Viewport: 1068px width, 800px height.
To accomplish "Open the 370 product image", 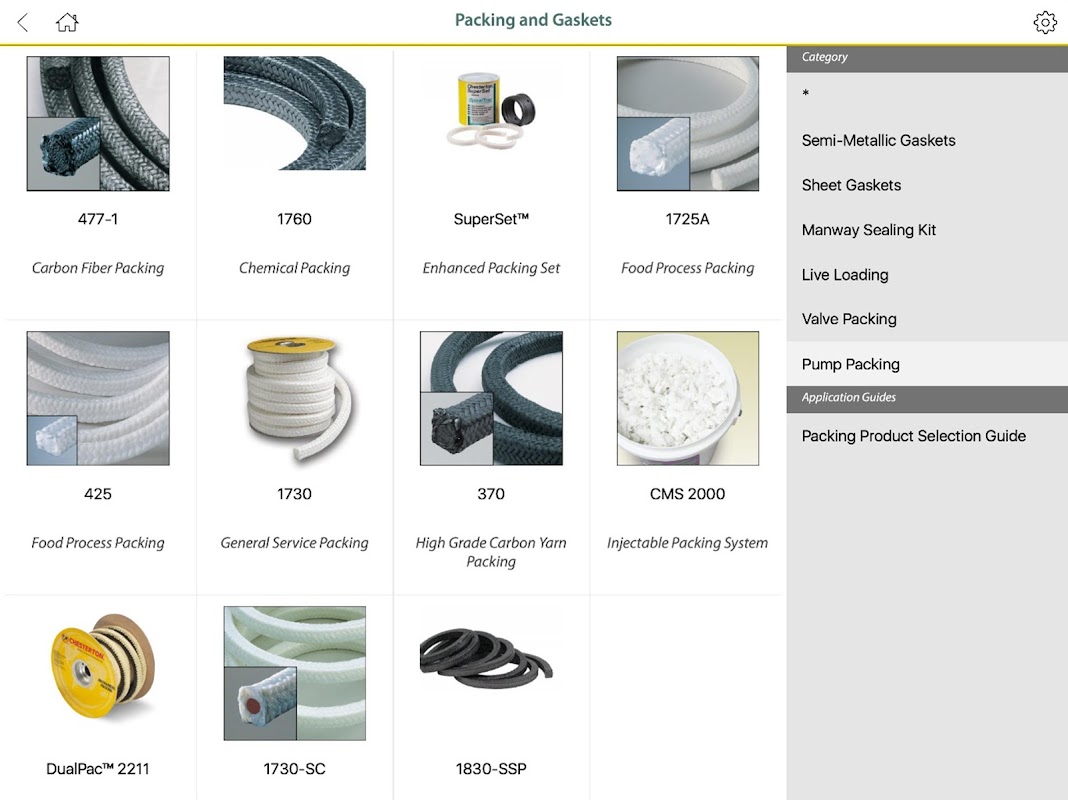I will (x=491, y=398).
